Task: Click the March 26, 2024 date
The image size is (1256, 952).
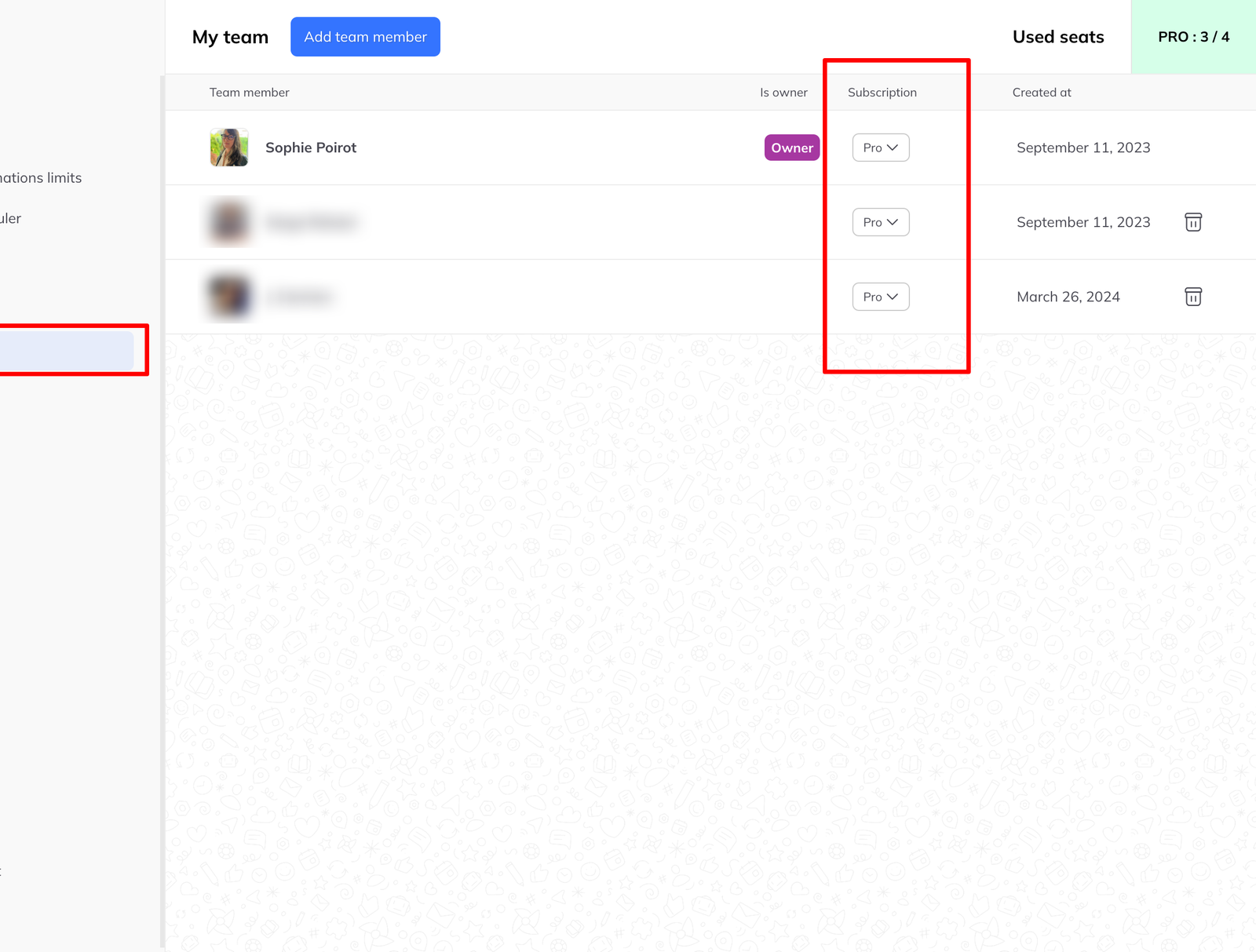Action: tap(1068, 297)
